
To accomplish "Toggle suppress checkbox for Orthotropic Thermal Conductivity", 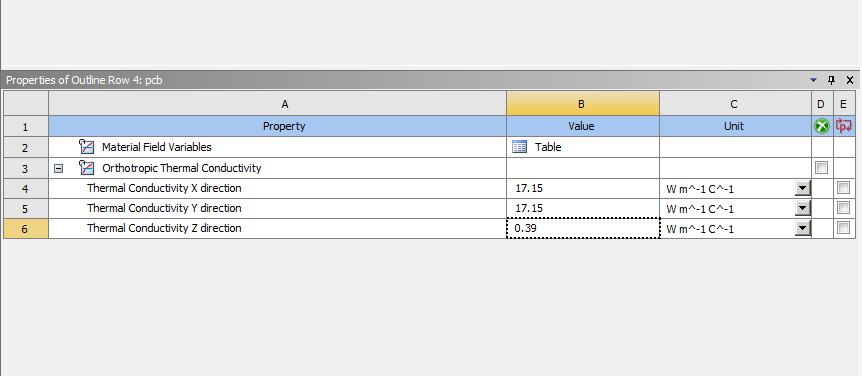I will [821, 168].
